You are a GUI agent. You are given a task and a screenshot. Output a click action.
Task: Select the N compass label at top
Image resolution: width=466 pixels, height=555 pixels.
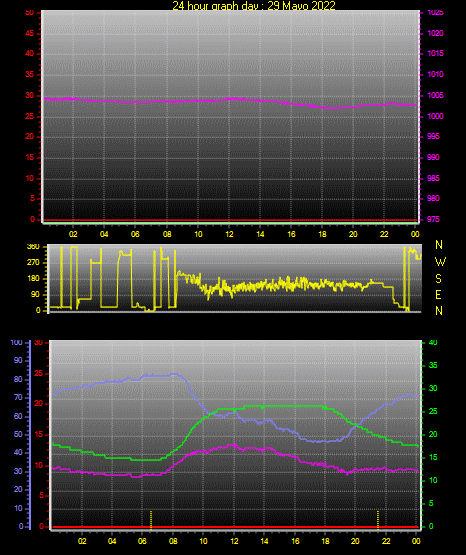[439, 245]
